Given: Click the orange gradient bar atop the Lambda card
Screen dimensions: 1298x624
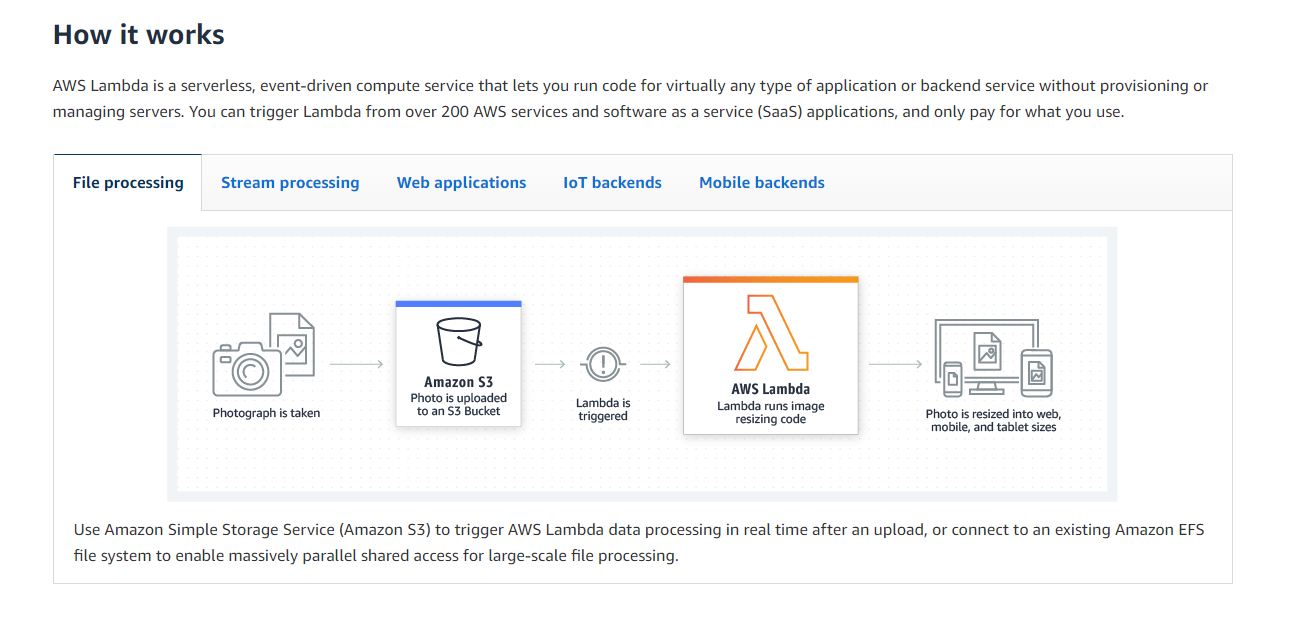Looking at the screenshot, I should 770,279.
